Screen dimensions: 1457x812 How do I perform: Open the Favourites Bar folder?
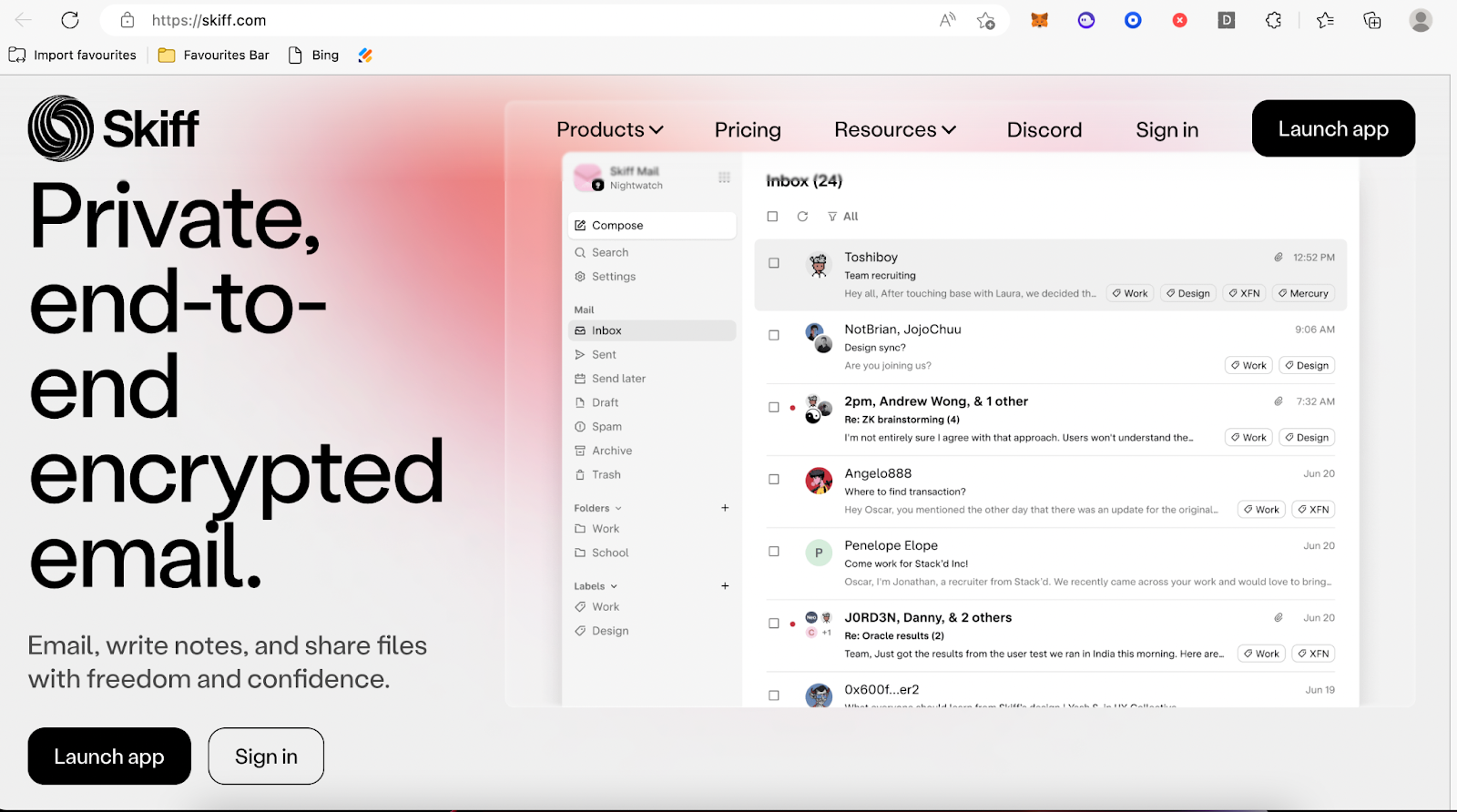click(x=214, y=56)
